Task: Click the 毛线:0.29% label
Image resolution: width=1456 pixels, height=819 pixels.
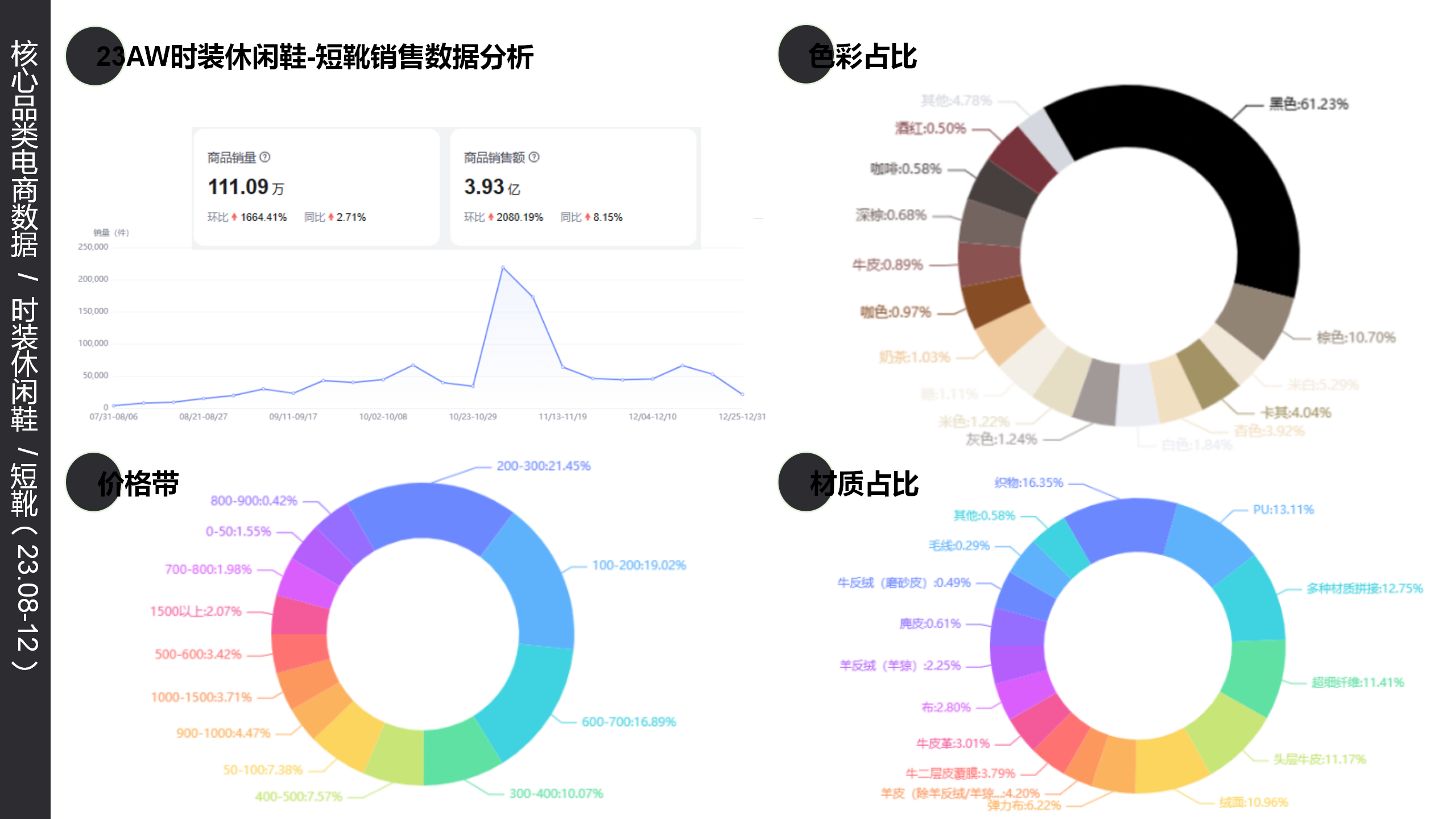Action: tap(959, 545)
